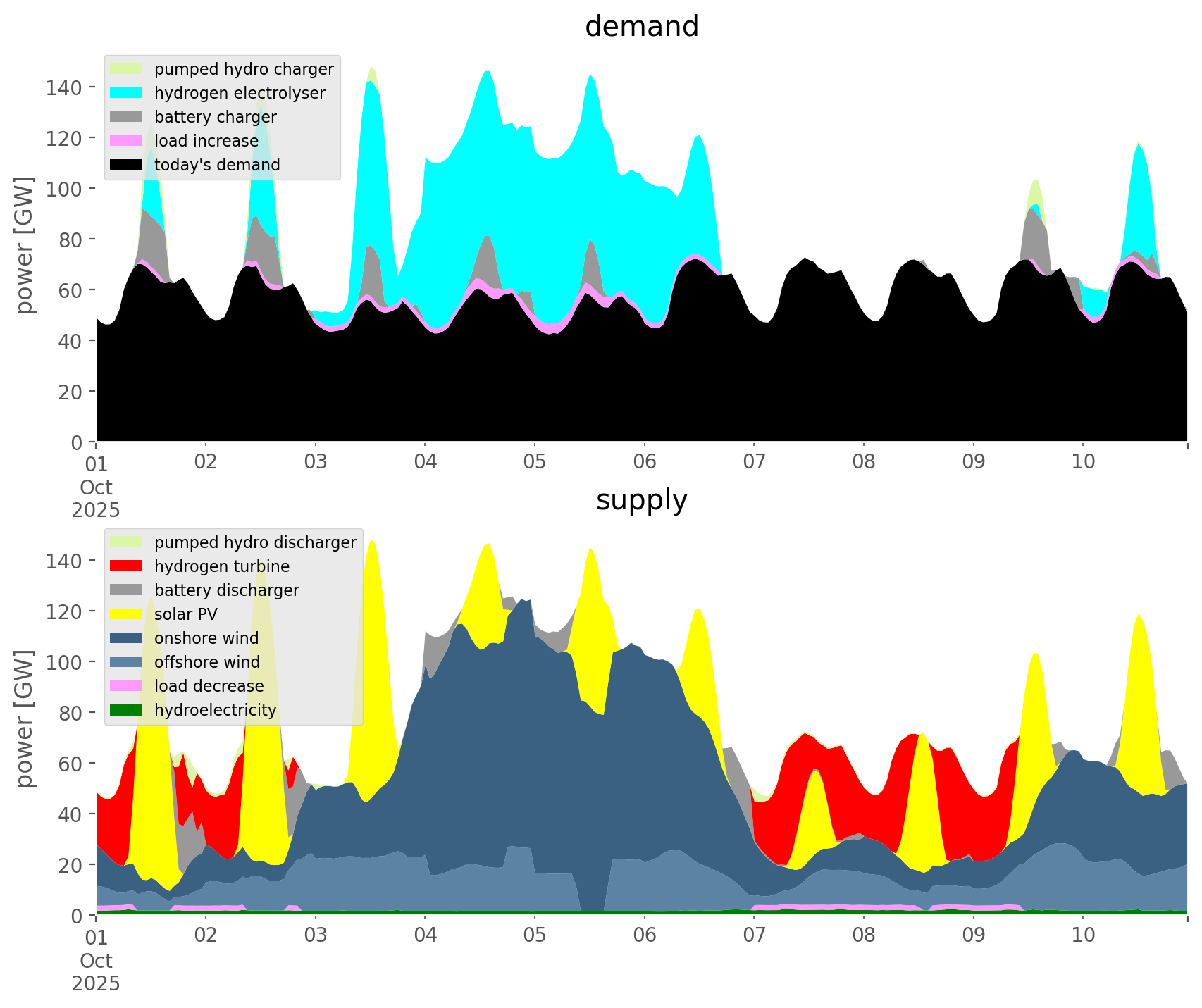1202x1008 pixels.
Task: Click the "supply" chart title
Action: [x=641, y=500]
